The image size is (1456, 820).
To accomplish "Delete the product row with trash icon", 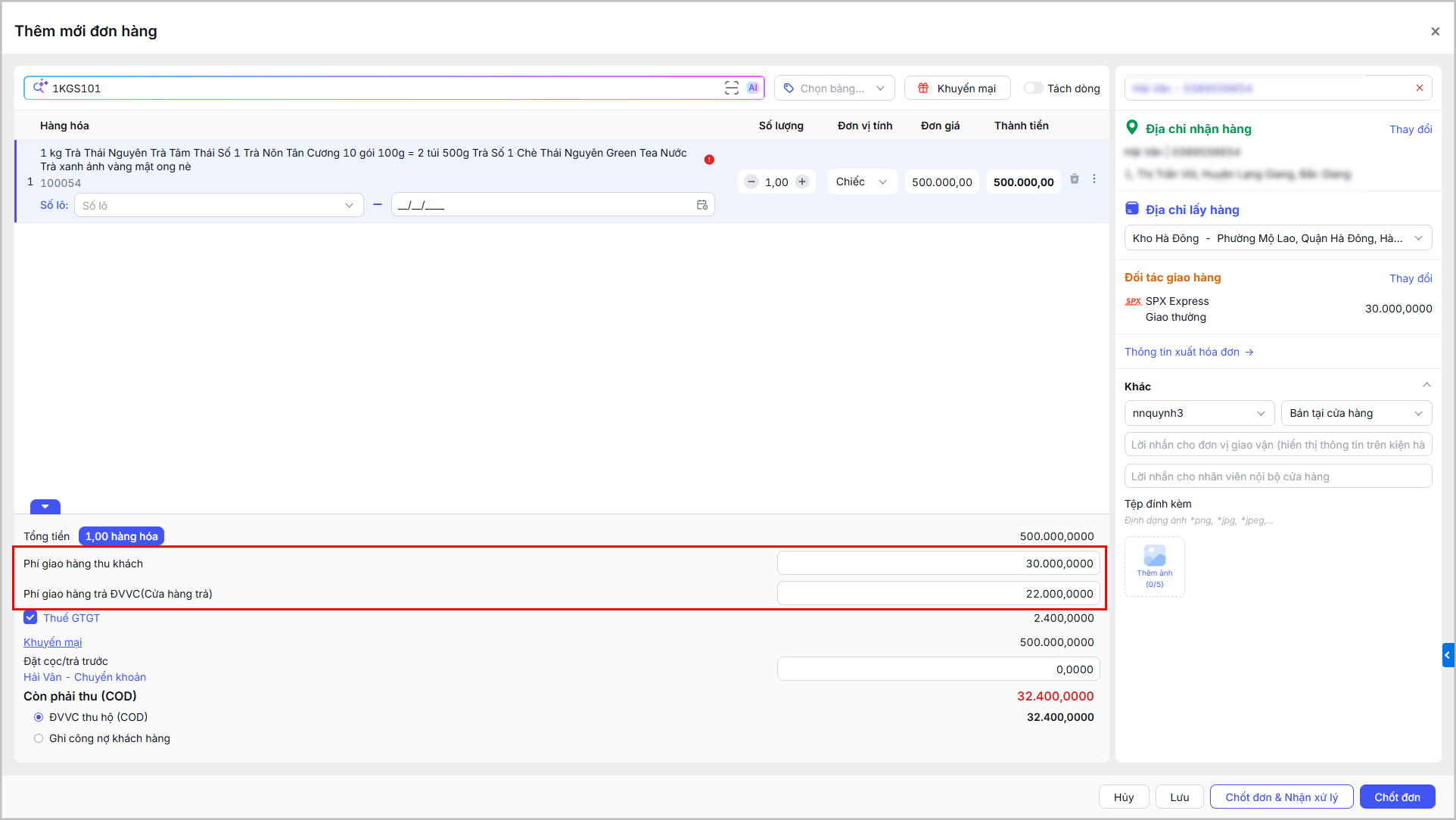I will [x=1075, y=179].
